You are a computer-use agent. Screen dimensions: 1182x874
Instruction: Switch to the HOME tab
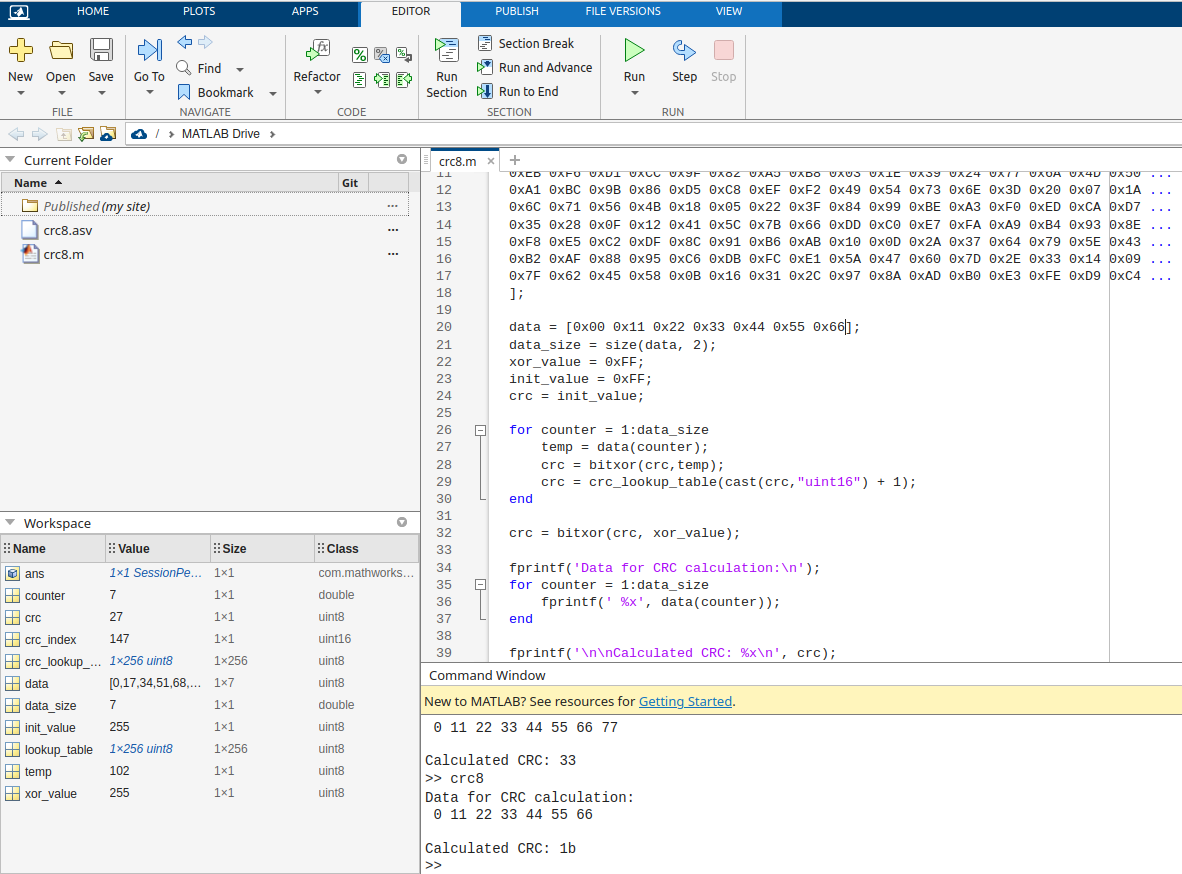pos(93,11)
